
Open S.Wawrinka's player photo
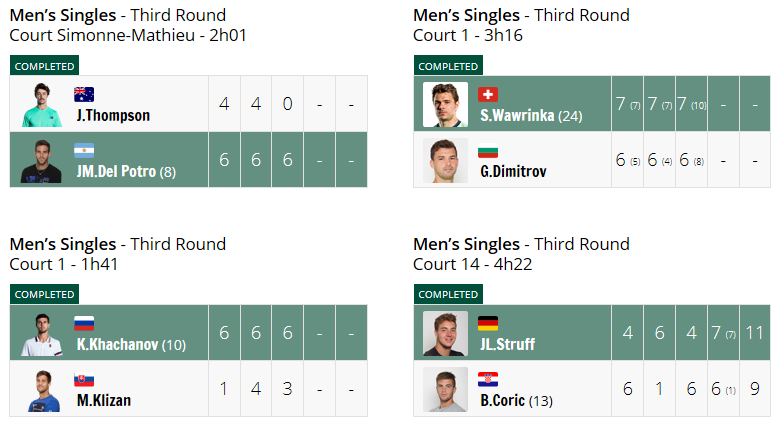(445, 105)
